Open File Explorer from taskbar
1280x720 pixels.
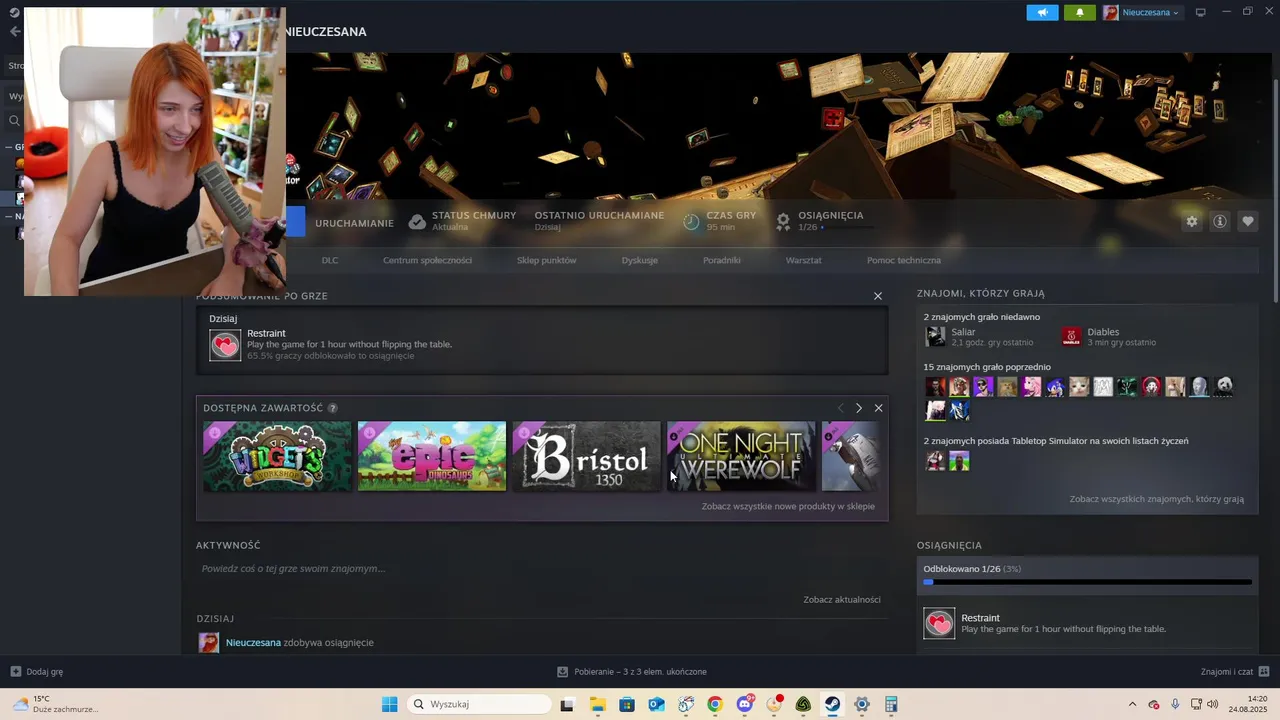click(x=597, y=704)
